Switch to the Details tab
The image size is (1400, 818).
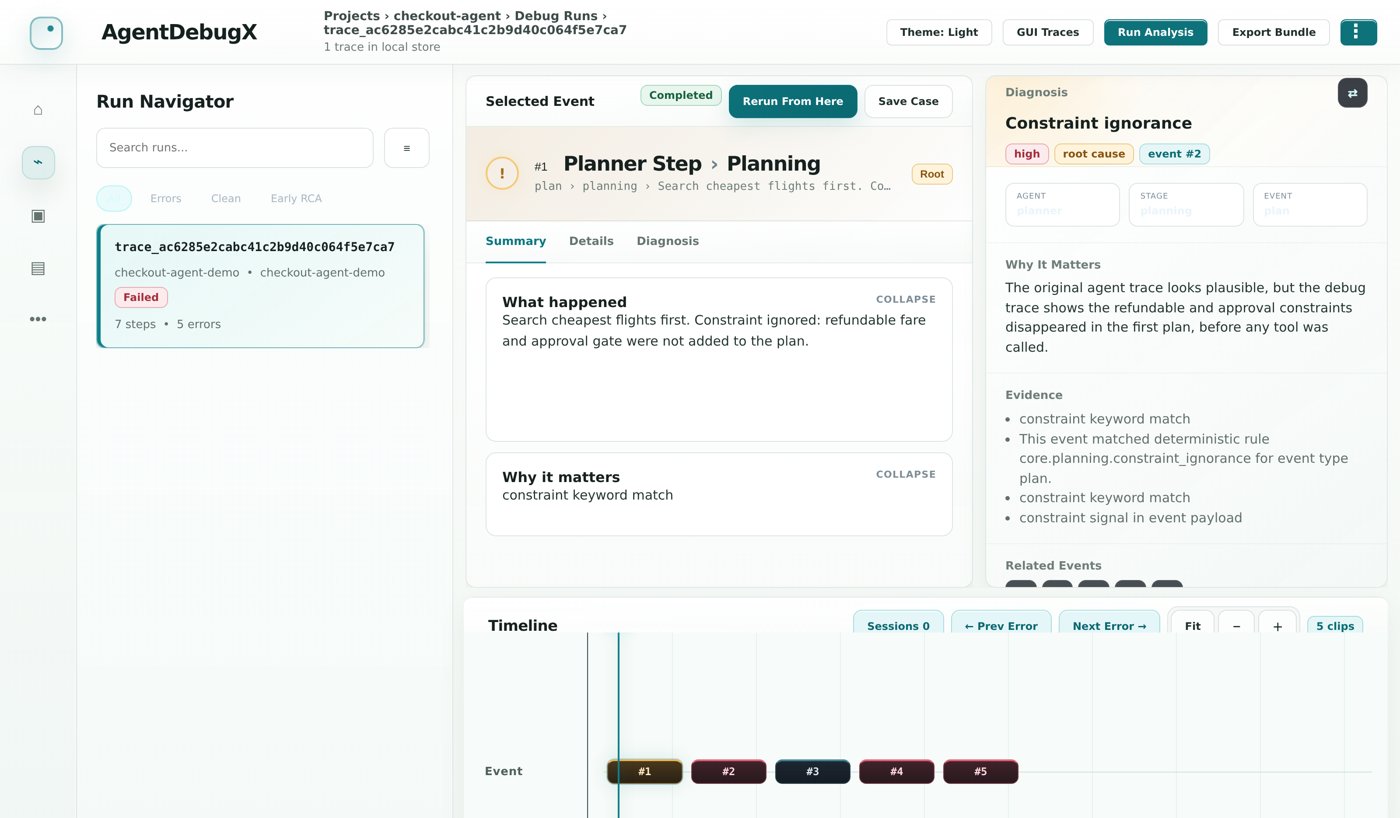[x=591, y=241]
